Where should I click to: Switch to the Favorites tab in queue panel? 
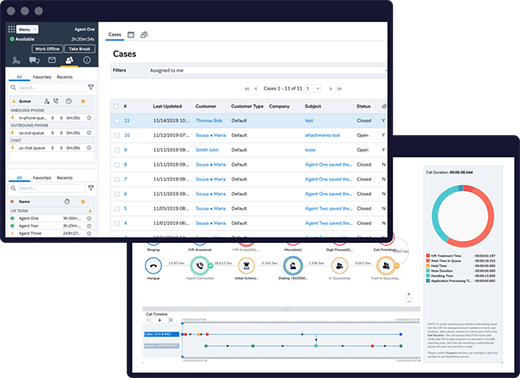[42, 77]
